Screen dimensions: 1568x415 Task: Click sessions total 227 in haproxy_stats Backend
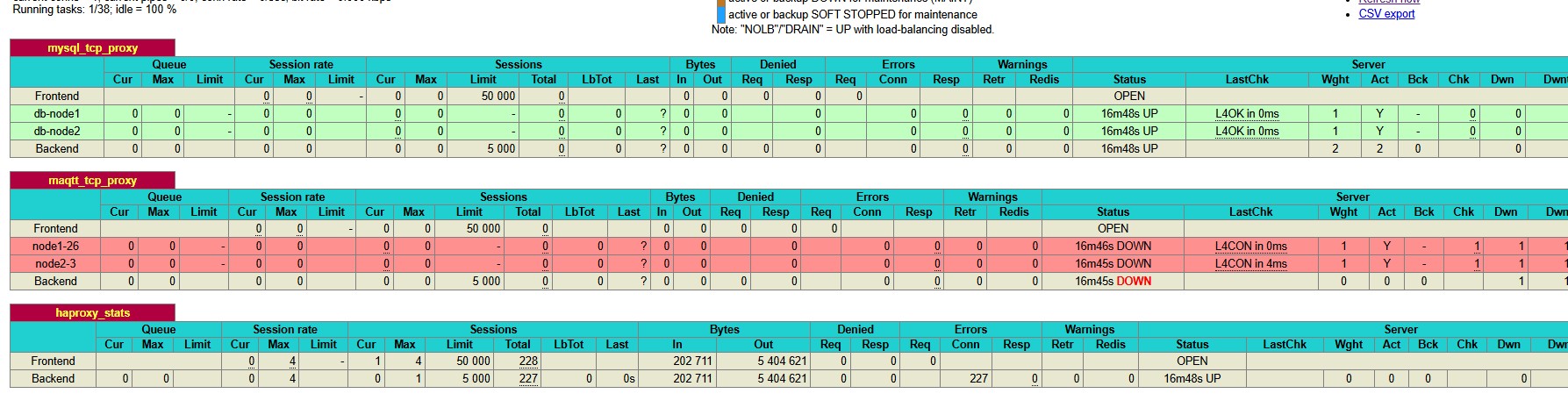[528, 379]
